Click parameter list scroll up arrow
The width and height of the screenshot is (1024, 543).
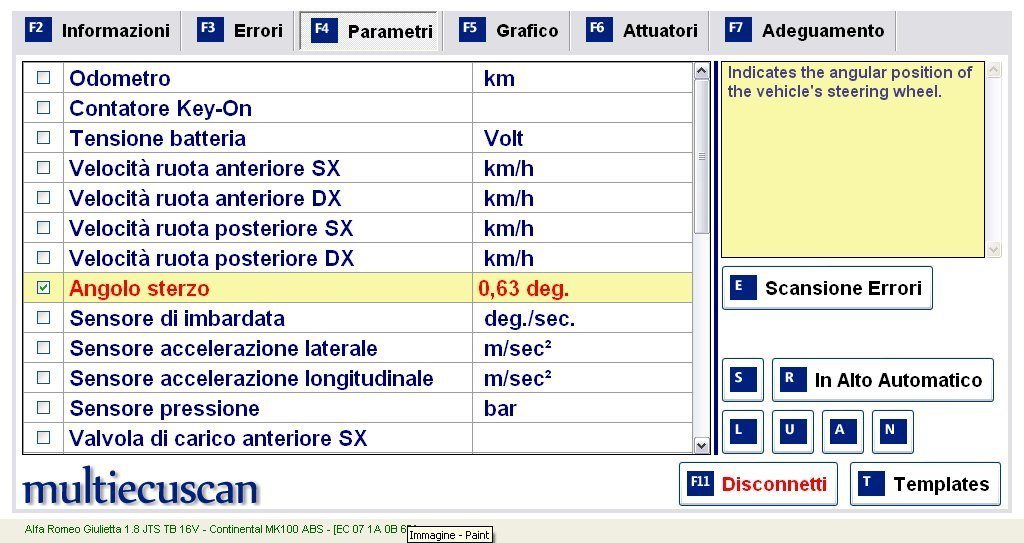tap(701, 71)
